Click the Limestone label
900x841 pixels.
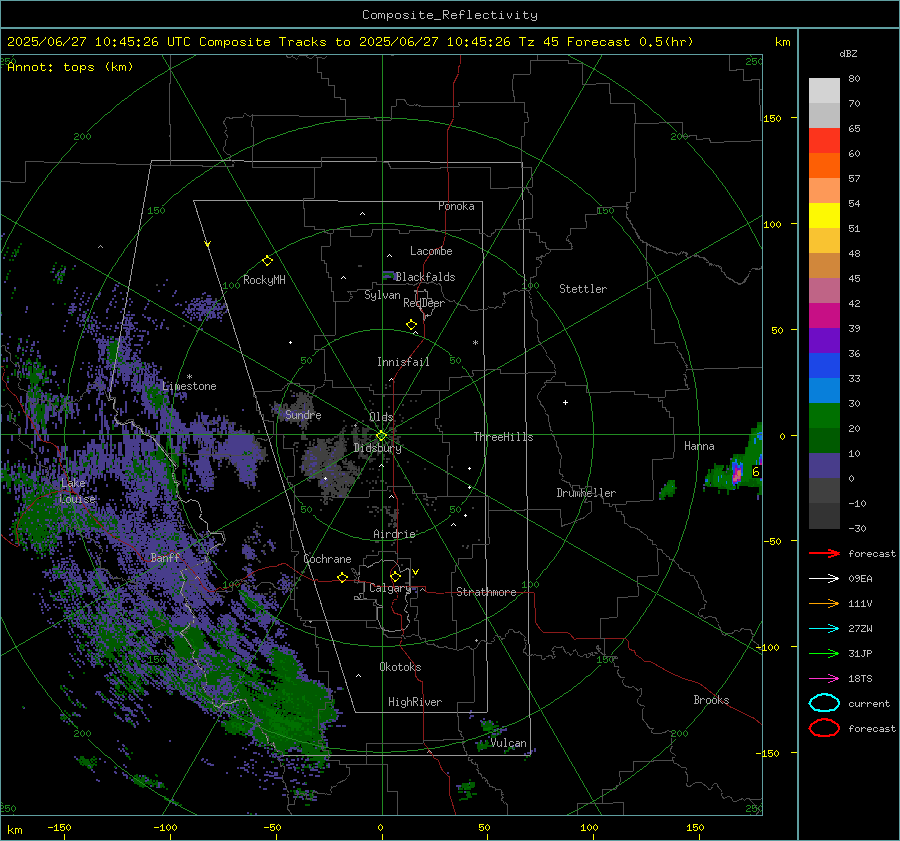tap(189, 386)
